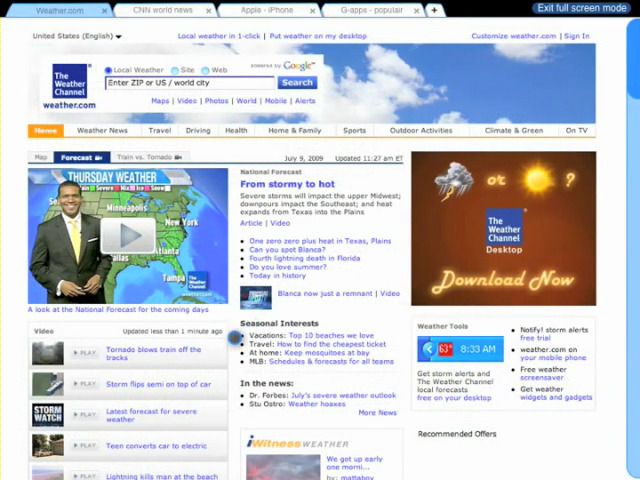Image resolution: width=640 pixels, height=480 pixels.
Task: Click the video camera icon on Forecast tab
Action: [98, 158]
